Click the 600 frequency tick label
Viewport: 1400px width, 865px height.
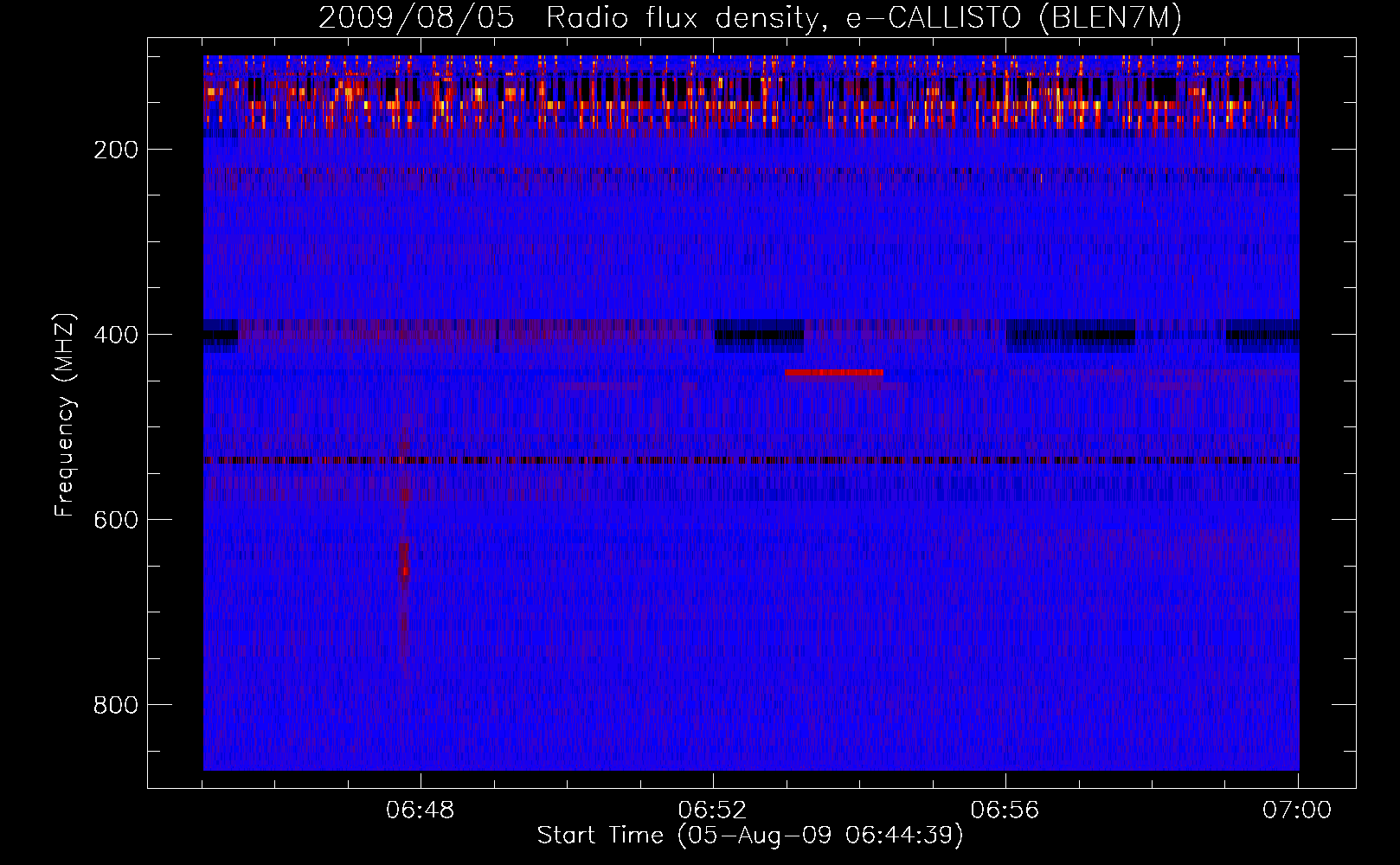pyautogui.click(x=116, y=520)
